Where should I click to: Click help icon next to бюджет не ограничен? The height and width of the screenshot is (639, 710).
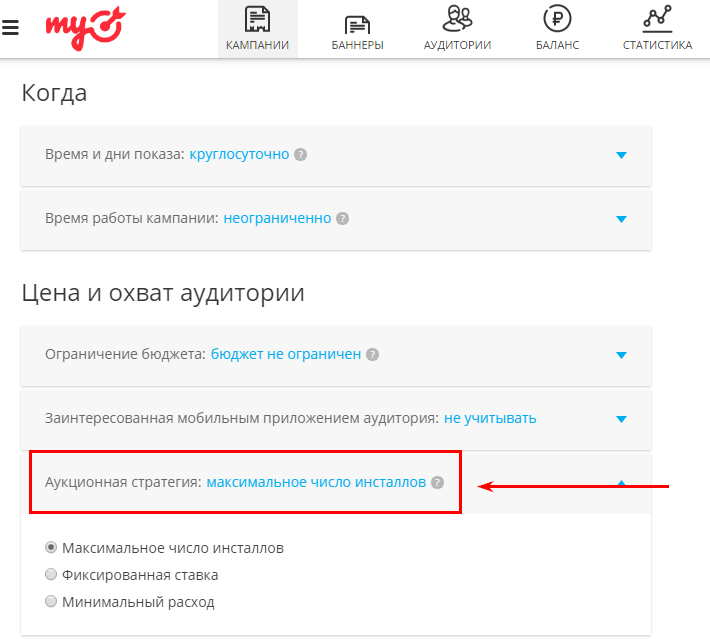coord(372,355)
